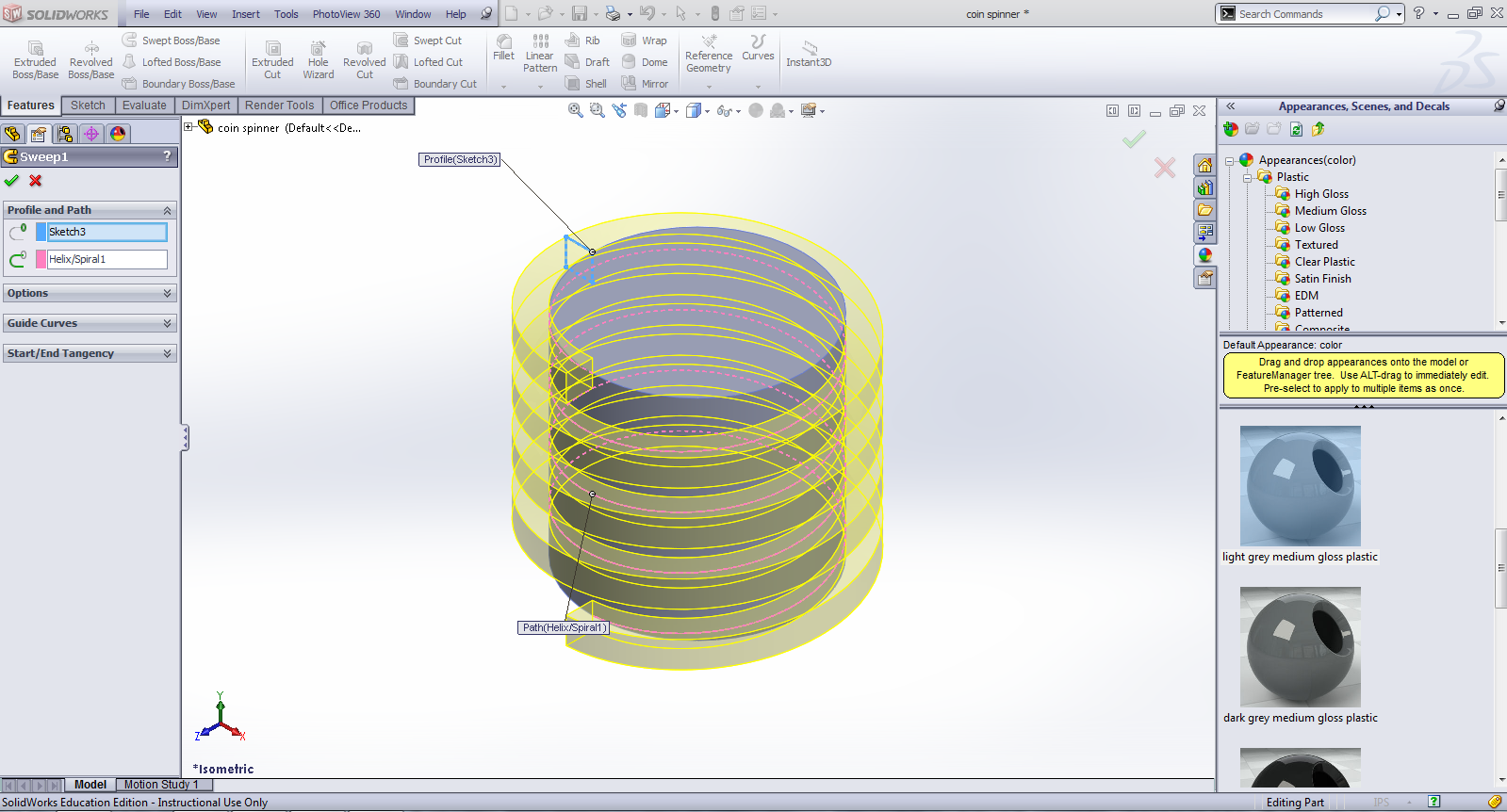Image resolution: width=1507 pixels, height=812 pixels.
Task: Switch to the Sketch tab
Action: pyautogui.click(x=88, y=106)
